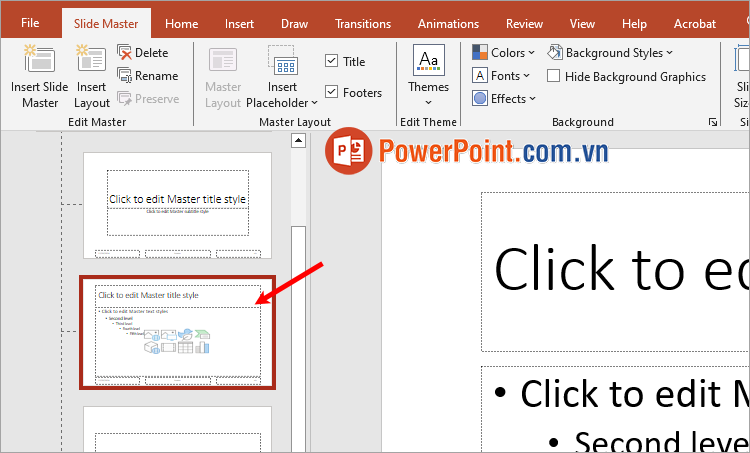Switch to the Review tab
This screenshot has width=750, height=453.
(524, 24)
